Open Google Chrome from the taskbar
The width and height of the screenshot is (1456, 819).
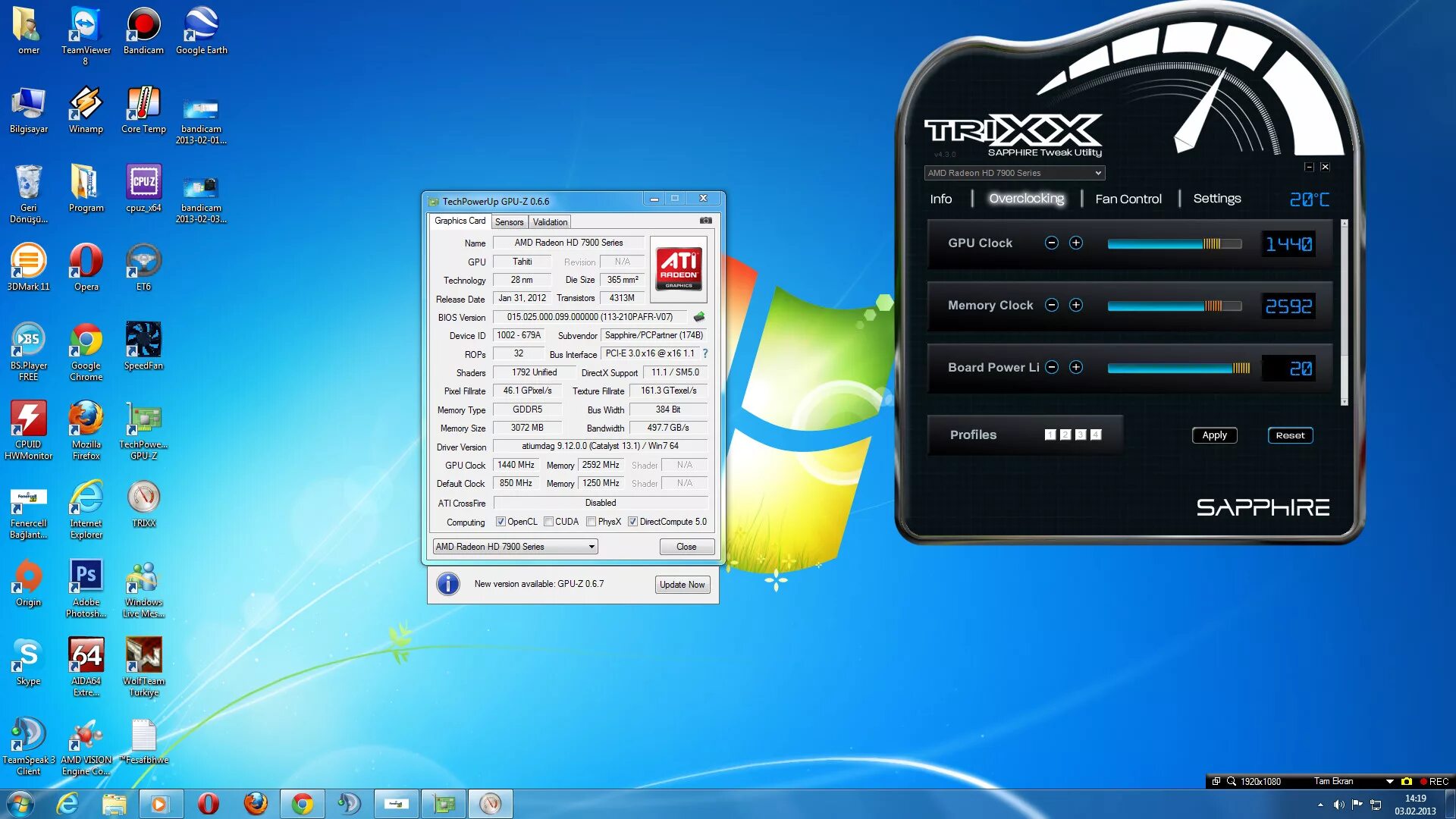point(302,804)
